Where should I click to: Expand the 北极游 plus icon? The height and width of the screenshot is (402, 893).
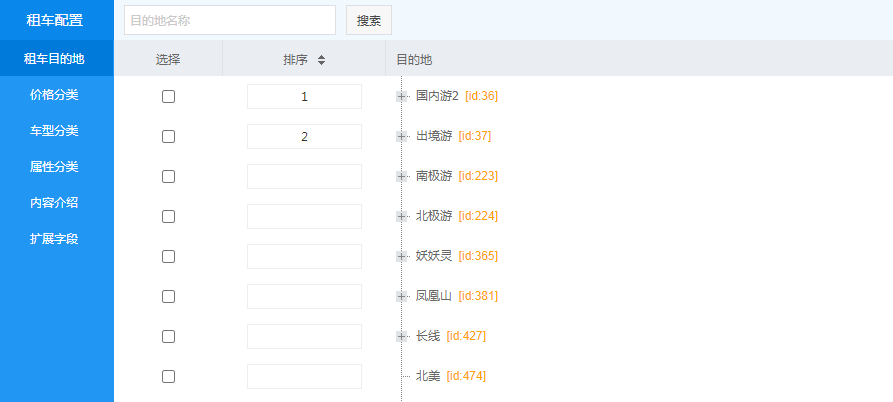(x=402, y=216)
